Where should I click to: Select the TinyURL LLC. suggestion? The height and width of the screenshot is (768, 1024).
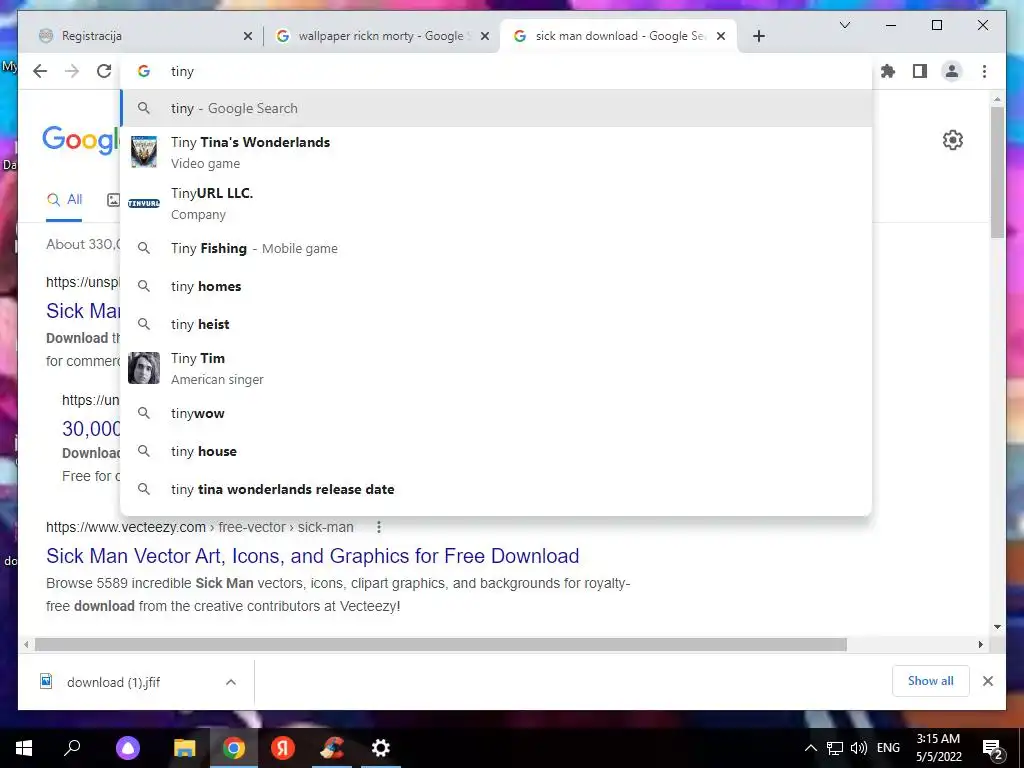496,203
